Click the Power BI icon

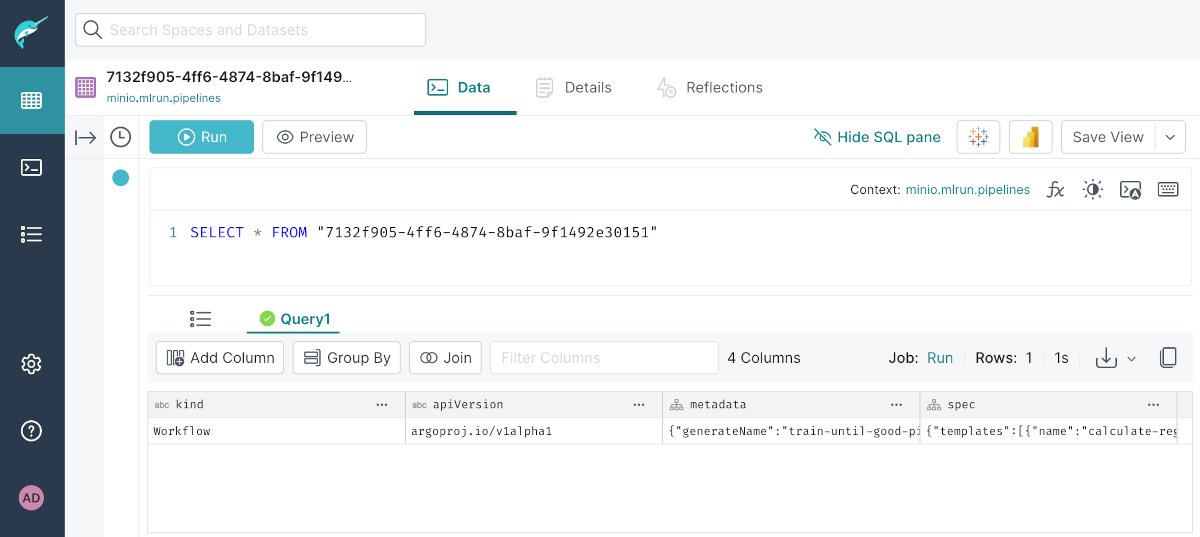tap(1030, 137)
